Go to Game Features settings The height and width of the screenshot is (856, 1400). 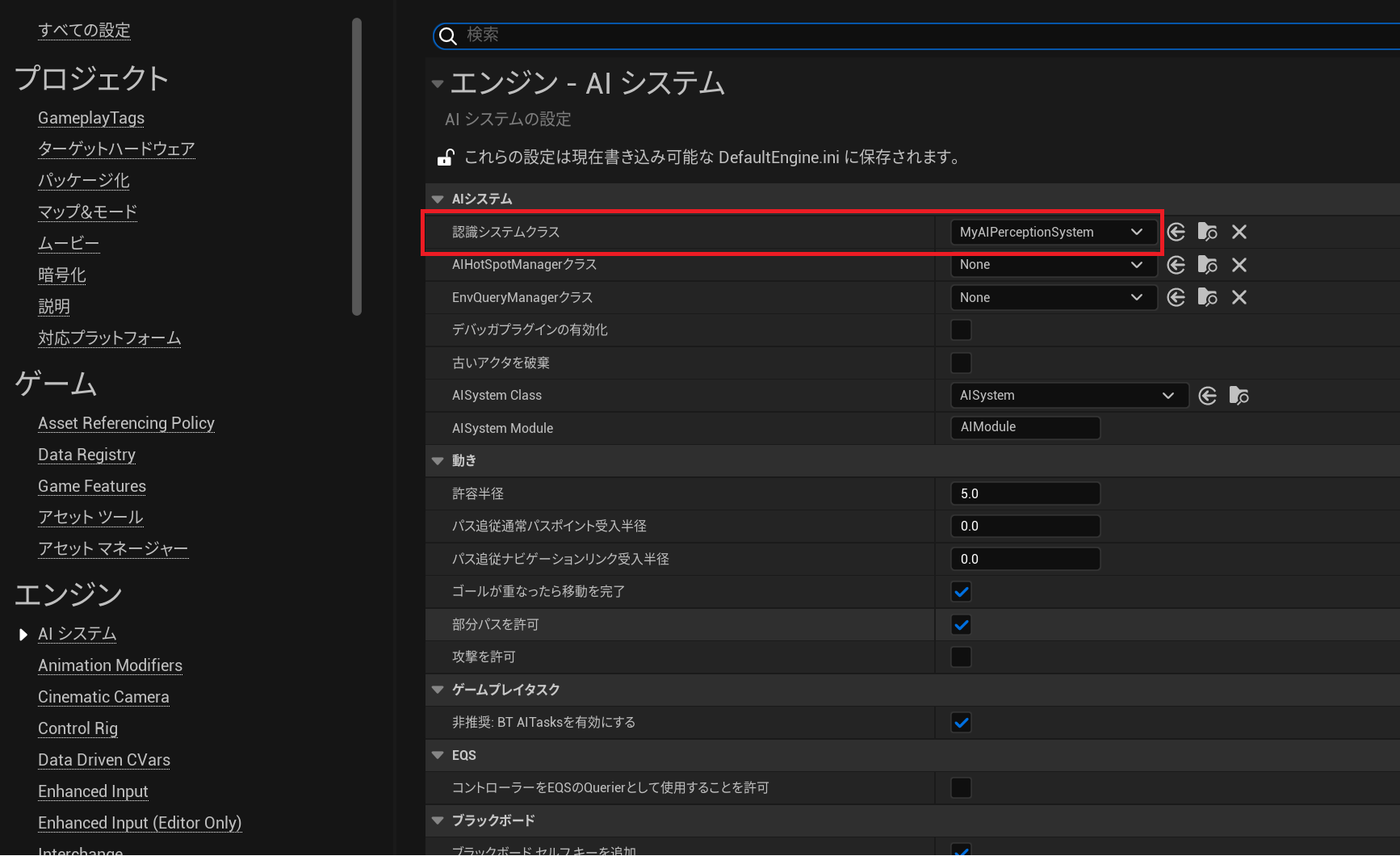[x=91, y=485]
